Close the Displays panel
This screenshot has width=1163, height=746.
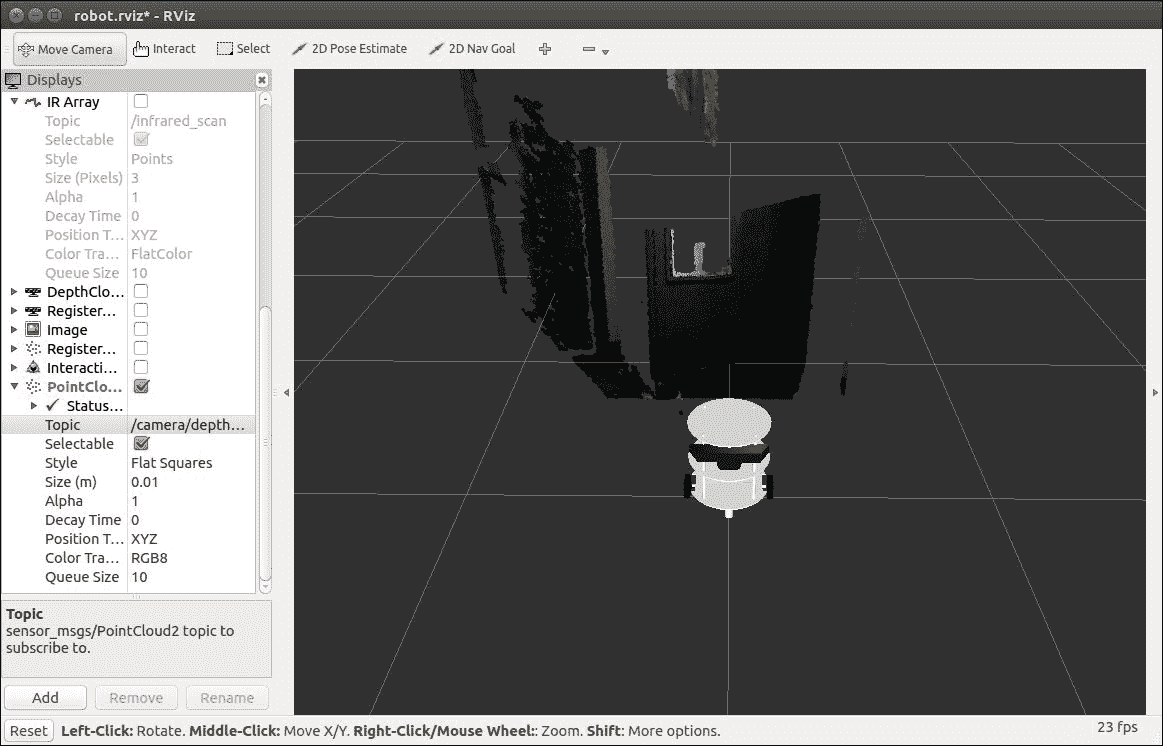(262, 80)
